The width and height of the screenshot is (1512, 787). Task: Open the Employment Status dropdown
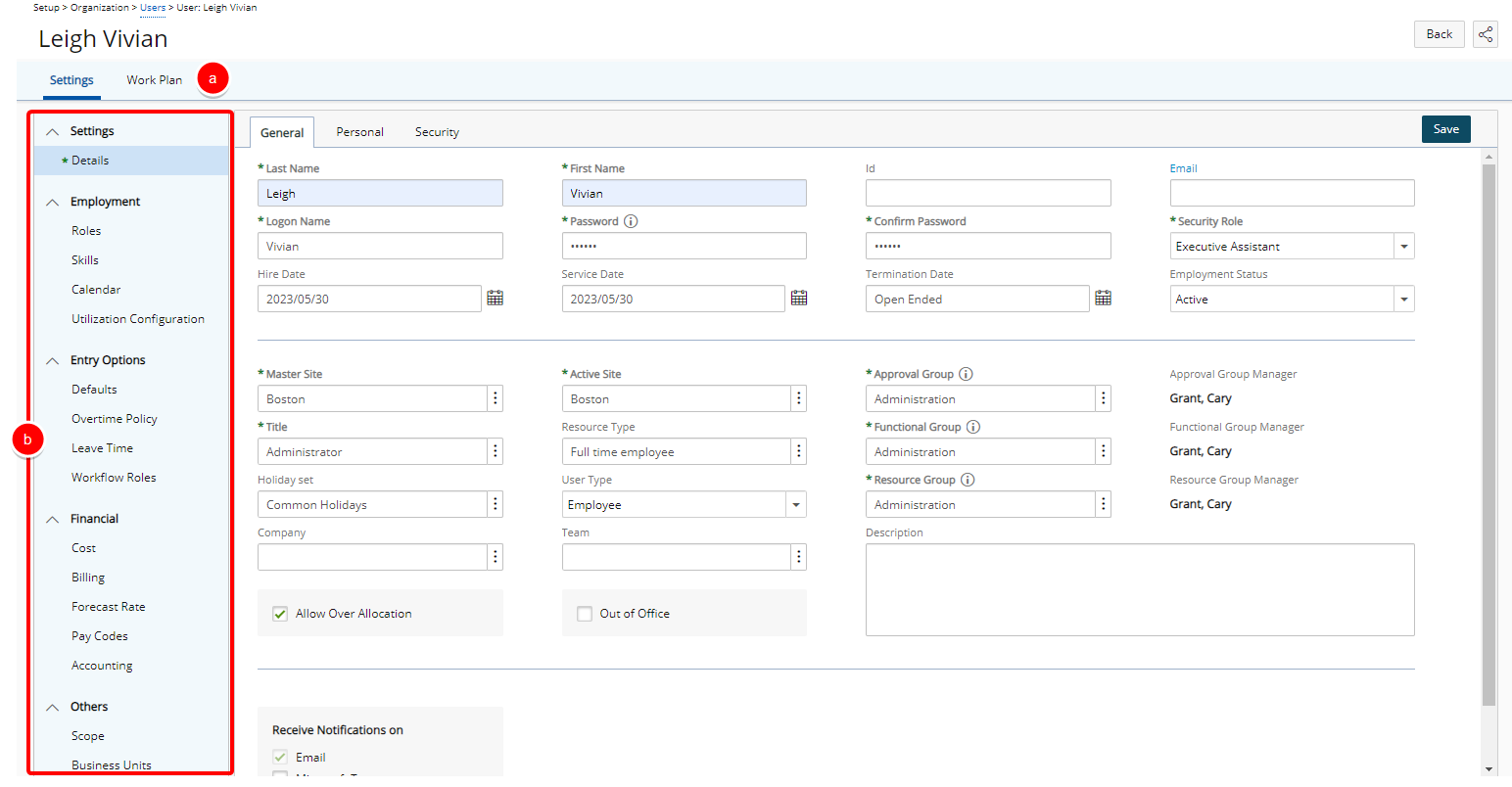coord(1404,299)
